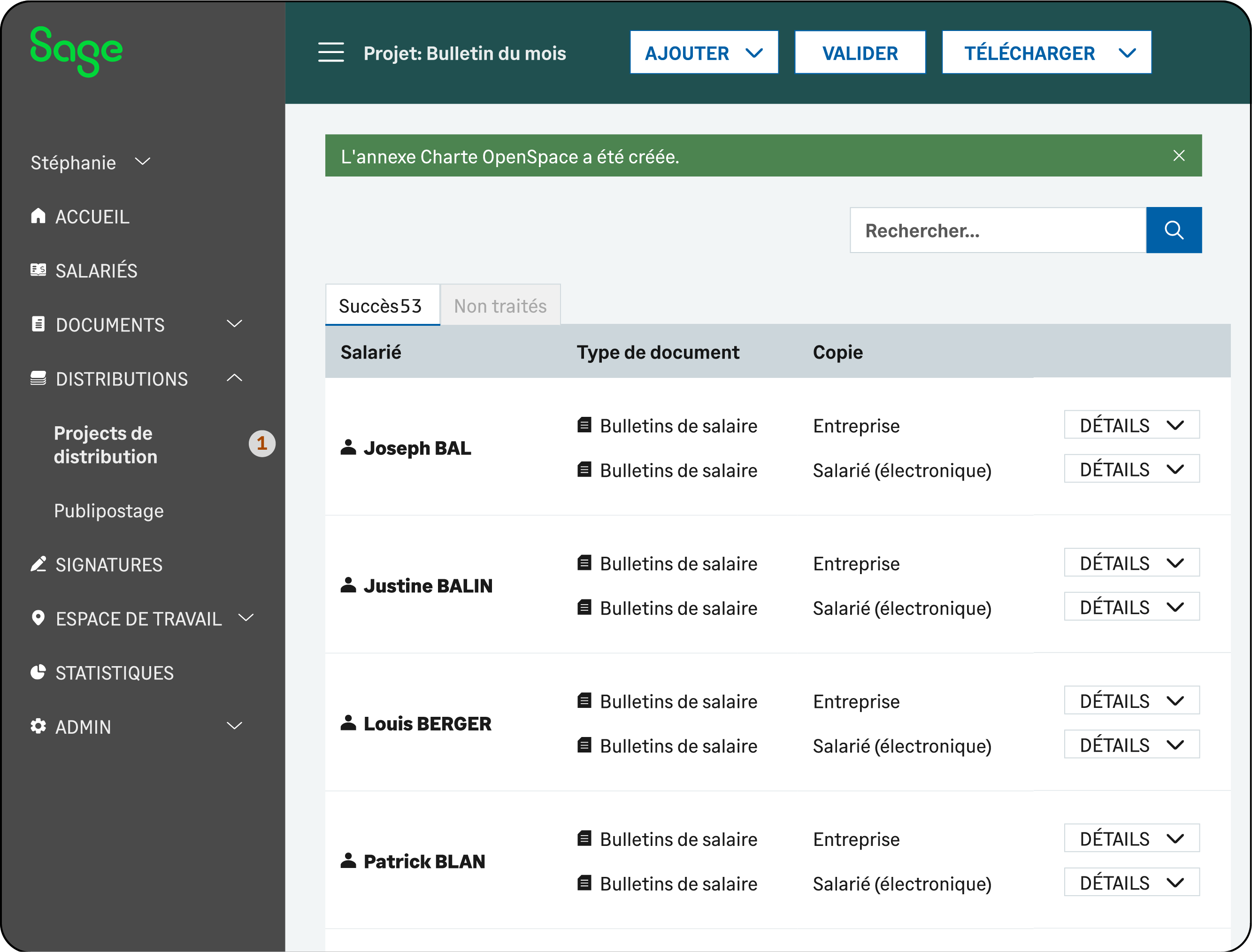Click employee name Justine BALIN
The width and height of the screenshot is (1252, 952).
(428, 585)
